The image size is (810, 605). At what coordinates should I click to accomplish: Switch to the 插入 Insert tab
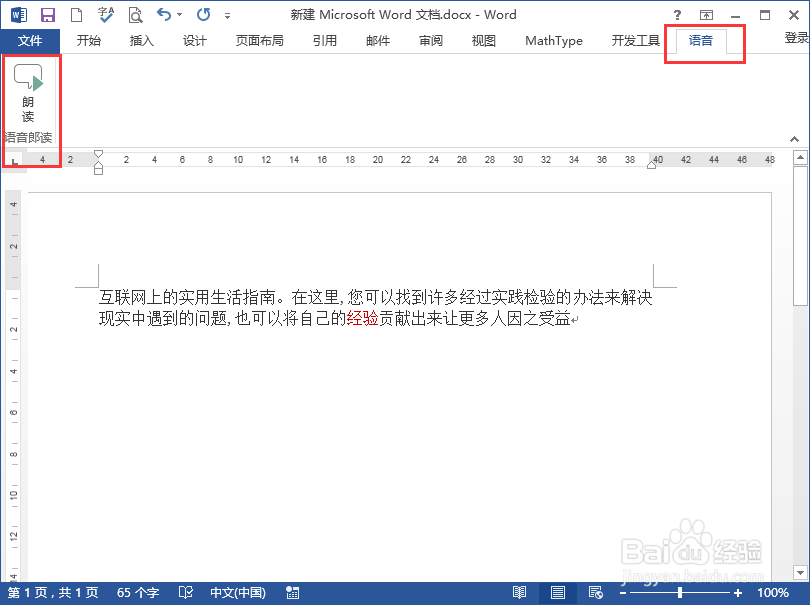click(x=142, y=41)
